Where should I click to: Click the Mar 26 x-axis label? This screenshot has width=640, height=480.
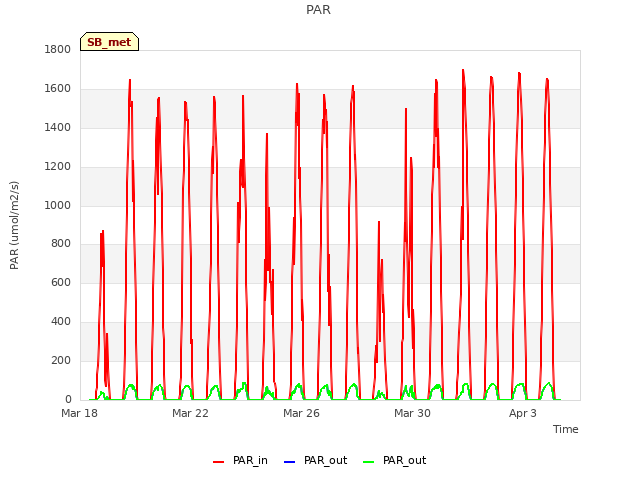[301, 413]
